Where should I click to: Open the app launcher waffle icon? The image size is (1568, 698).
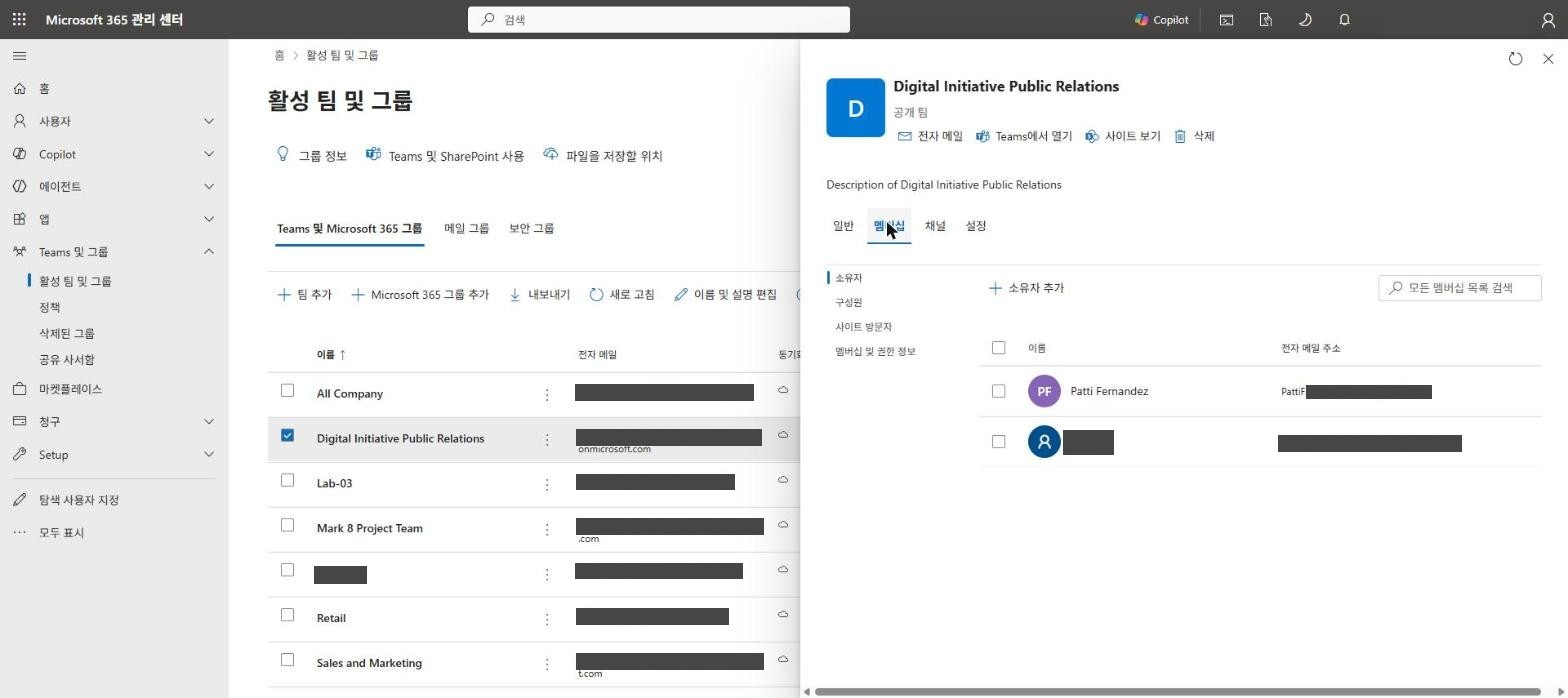(x=19, y=19)
